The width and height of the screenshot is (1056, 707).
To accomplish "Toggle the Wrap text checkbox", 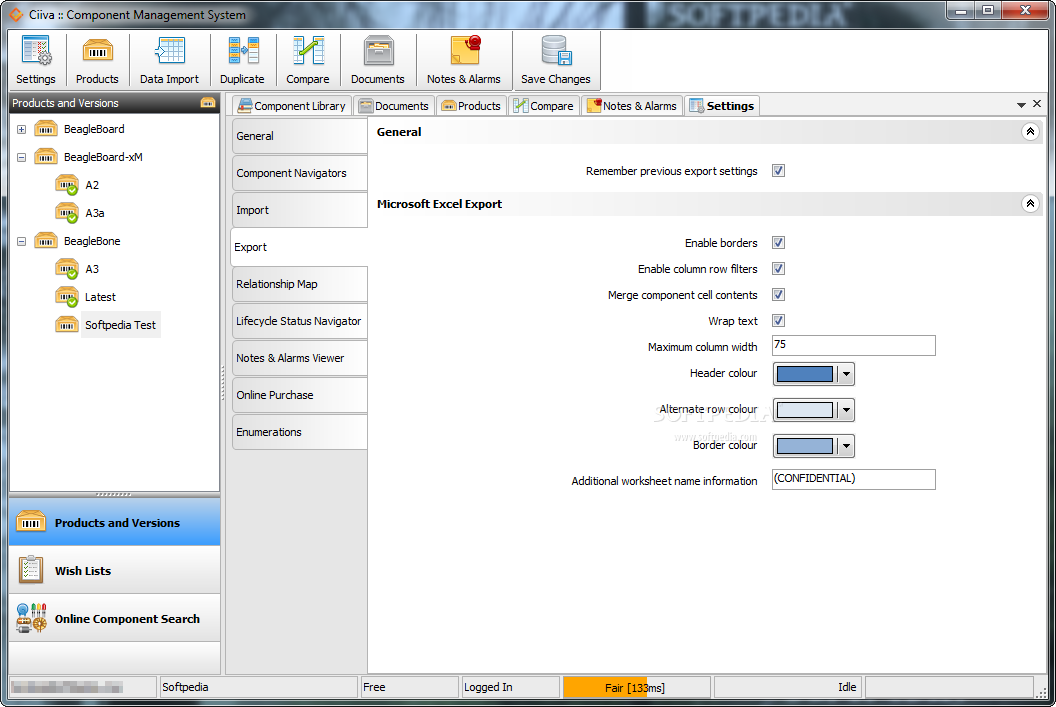I will [779, 321].
